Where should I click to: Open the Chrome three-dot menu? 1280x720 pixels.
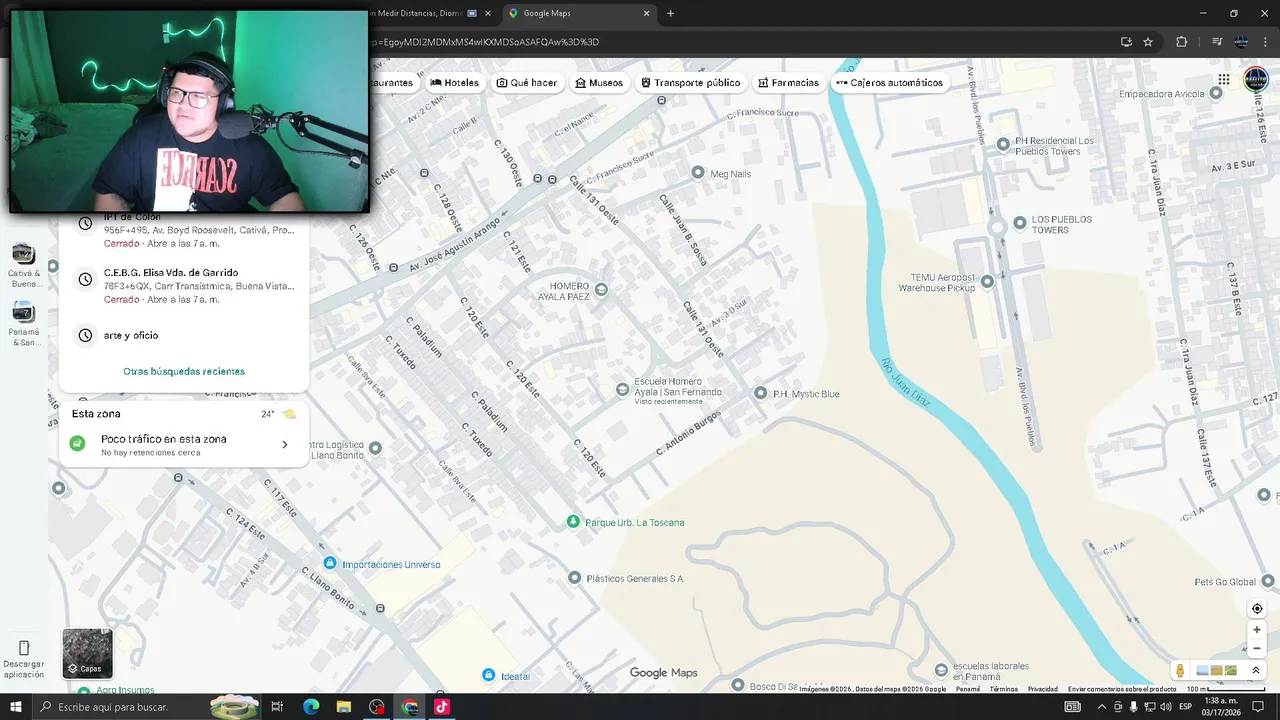(1265, 42)
